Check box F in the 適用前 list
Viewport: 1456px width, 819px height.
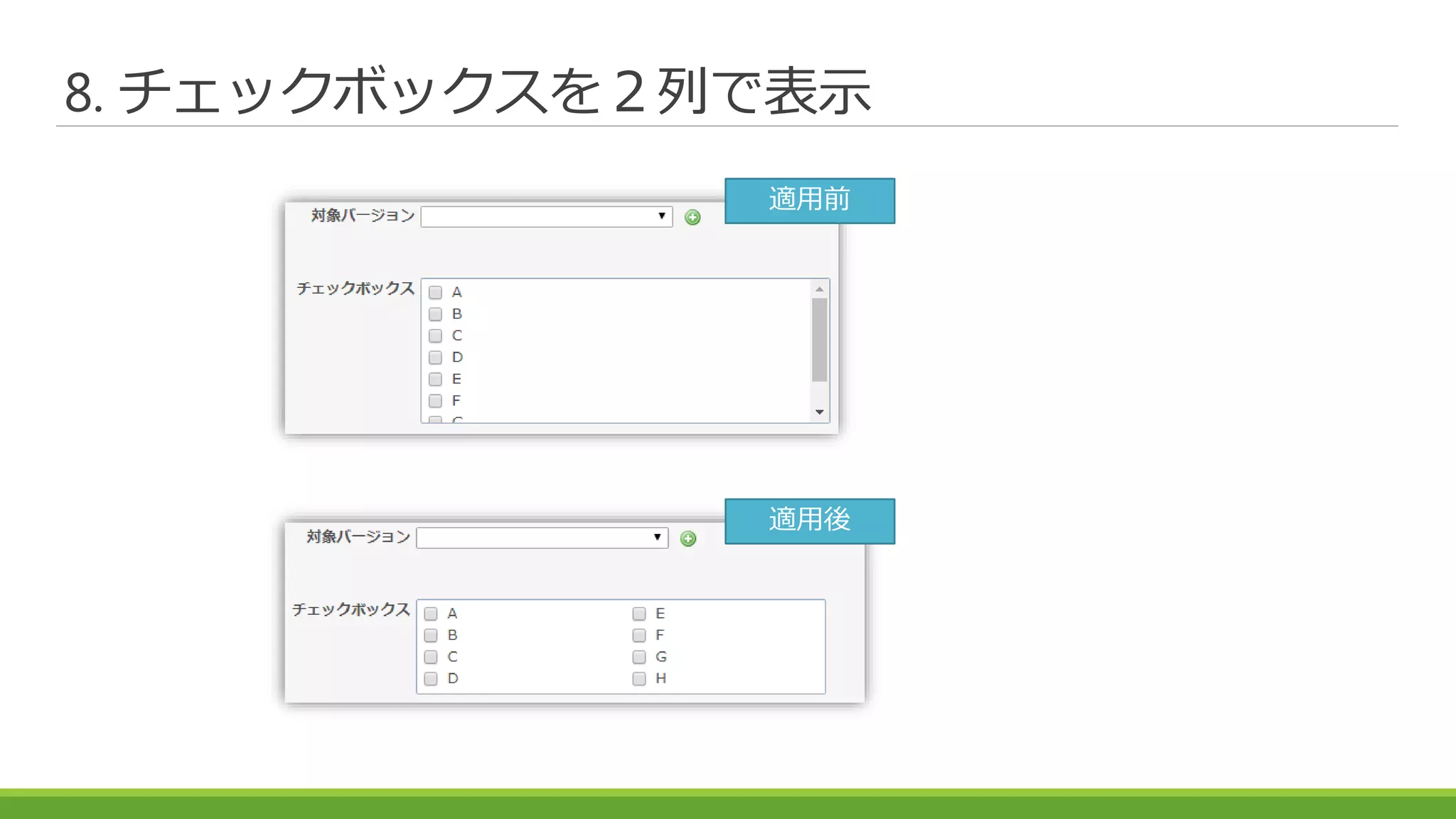[436, 401]
